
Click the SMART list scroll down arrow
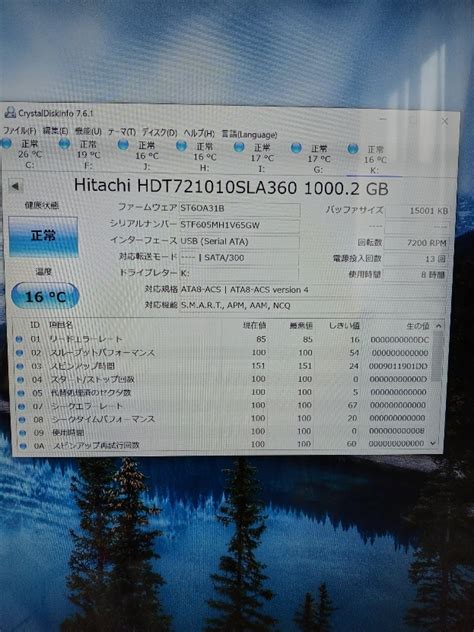433,443
